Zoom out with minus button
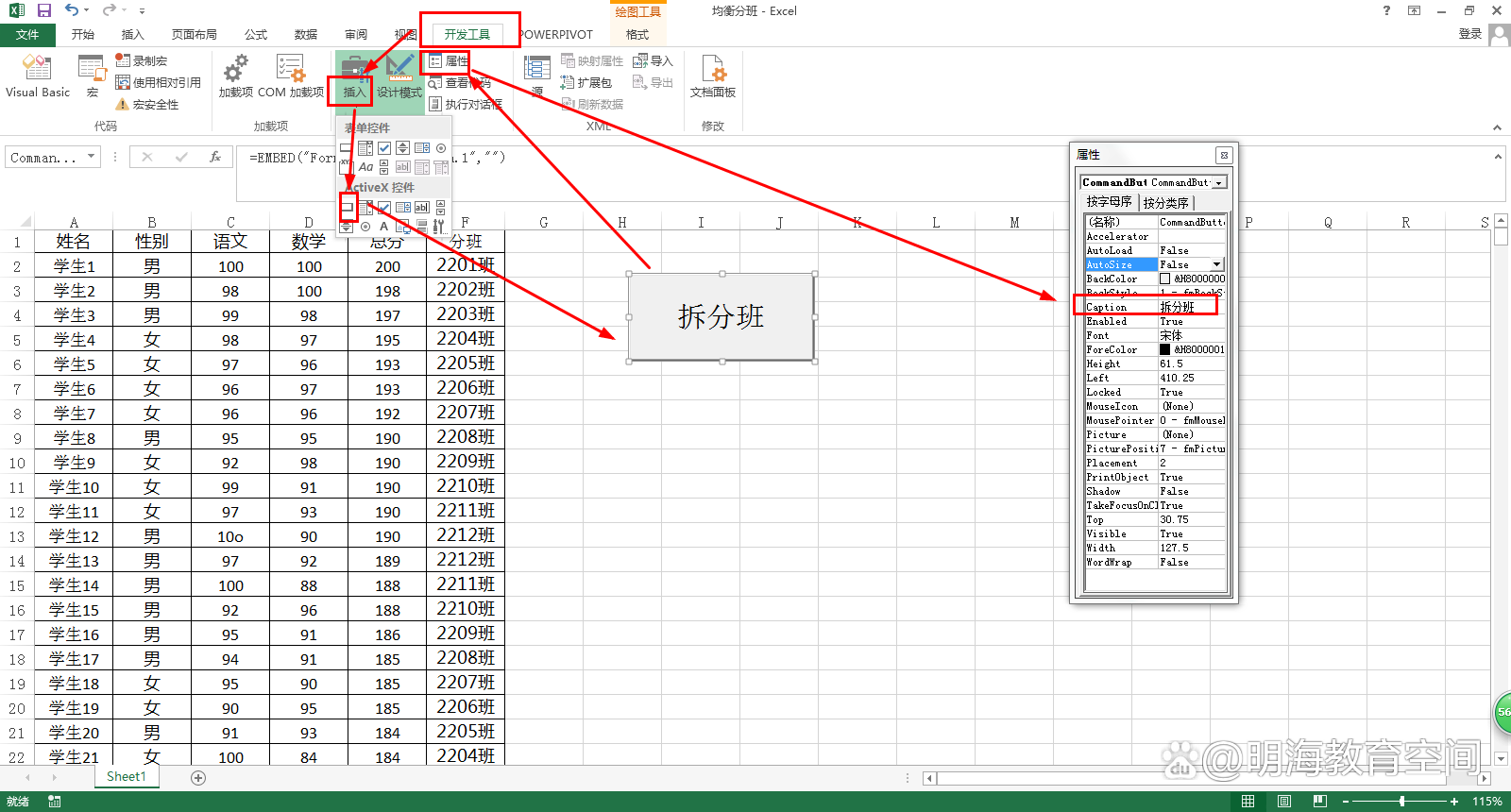Screen dimensions: 1511x812 tap(1344, 801)
